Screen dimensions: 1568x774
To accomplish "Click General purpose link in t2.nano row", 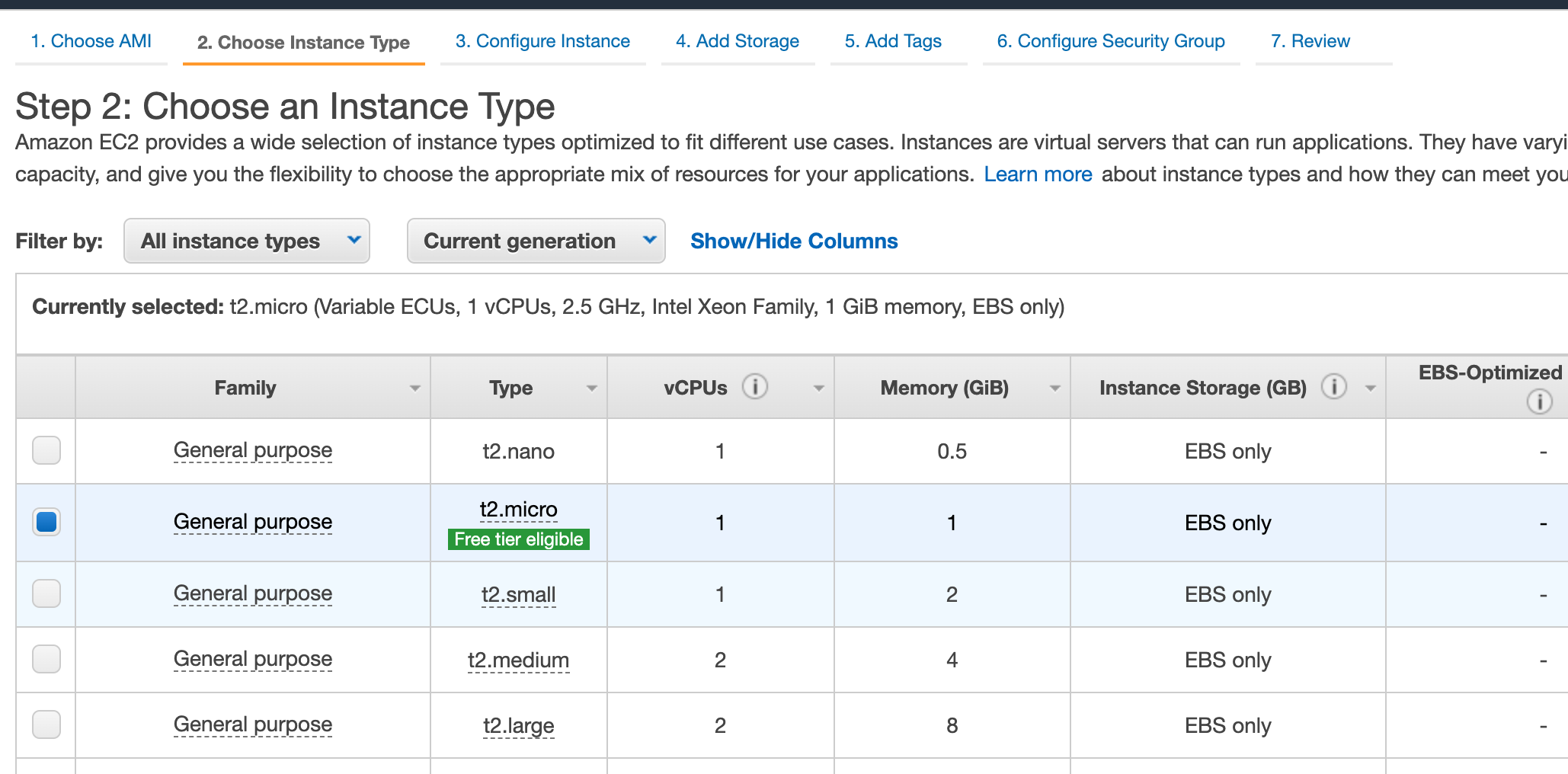I will 253,450.
